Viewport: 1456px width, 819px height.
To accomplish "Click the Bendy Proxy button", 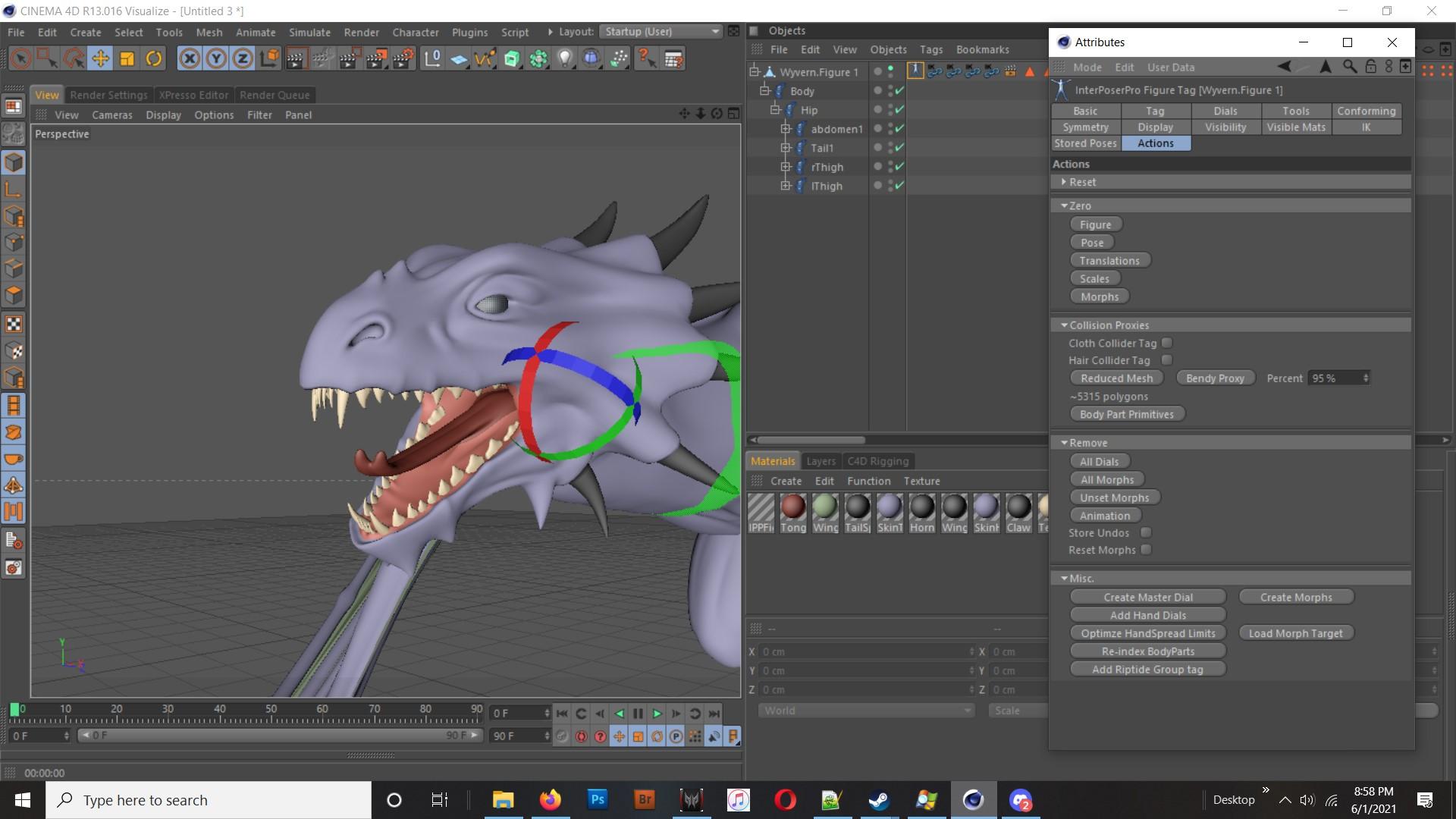I will tap(1215, 378).
